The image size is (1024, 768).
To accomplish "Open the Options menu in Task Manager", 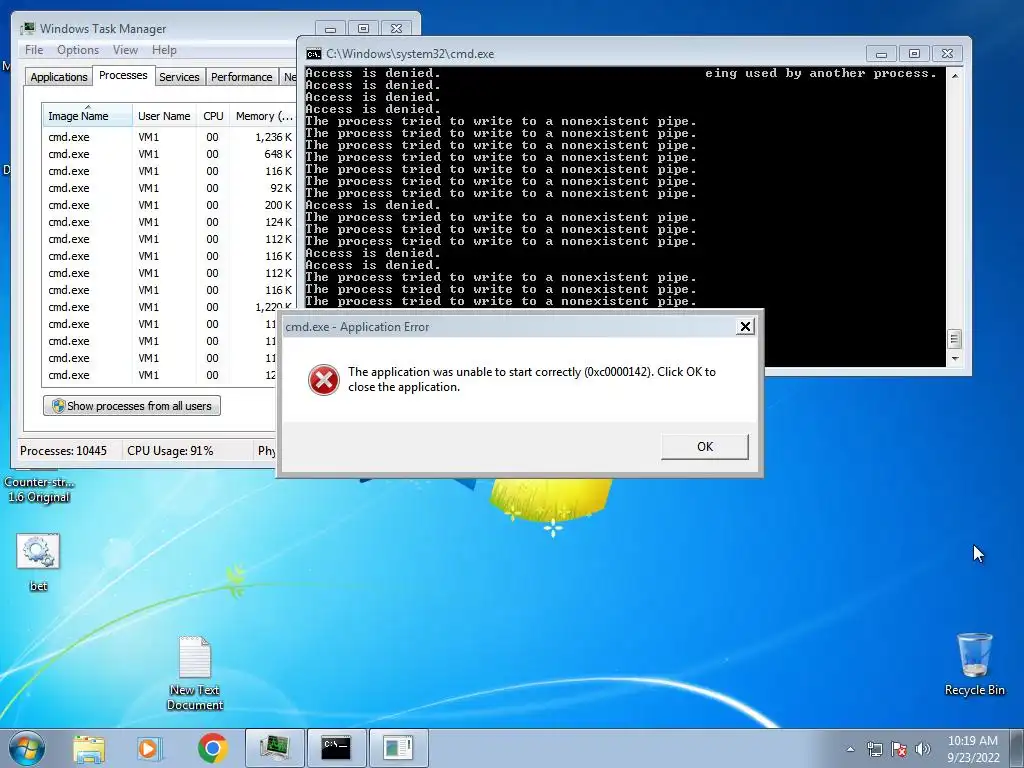I will click(78, 50).
